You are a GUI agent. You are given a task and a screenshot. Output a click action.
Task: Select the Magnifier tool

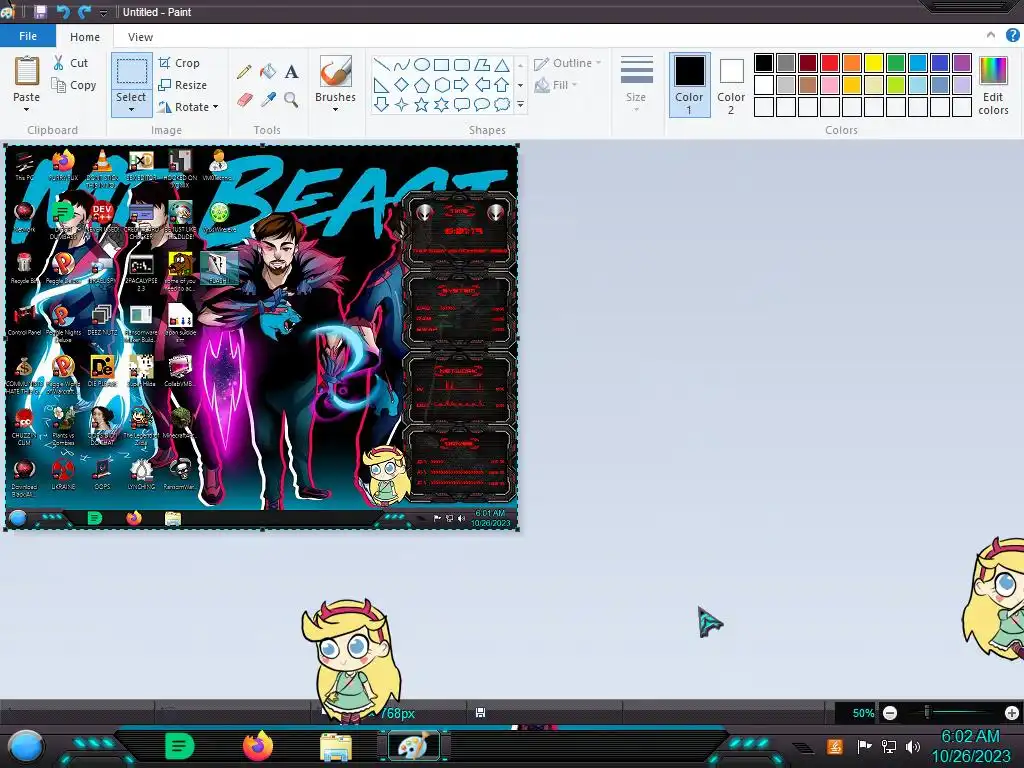tap(291, 99)
